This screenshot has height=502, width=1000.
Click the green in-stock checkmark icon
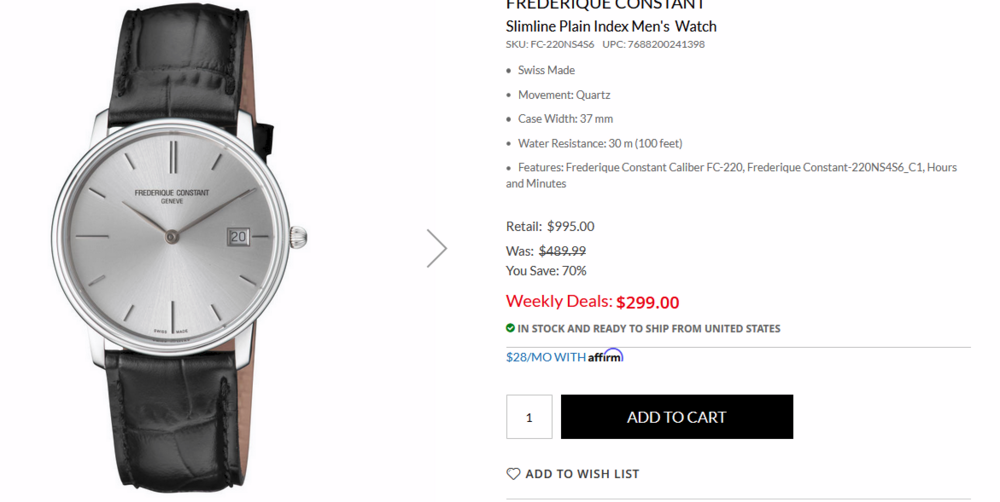[x=510, y=328]
